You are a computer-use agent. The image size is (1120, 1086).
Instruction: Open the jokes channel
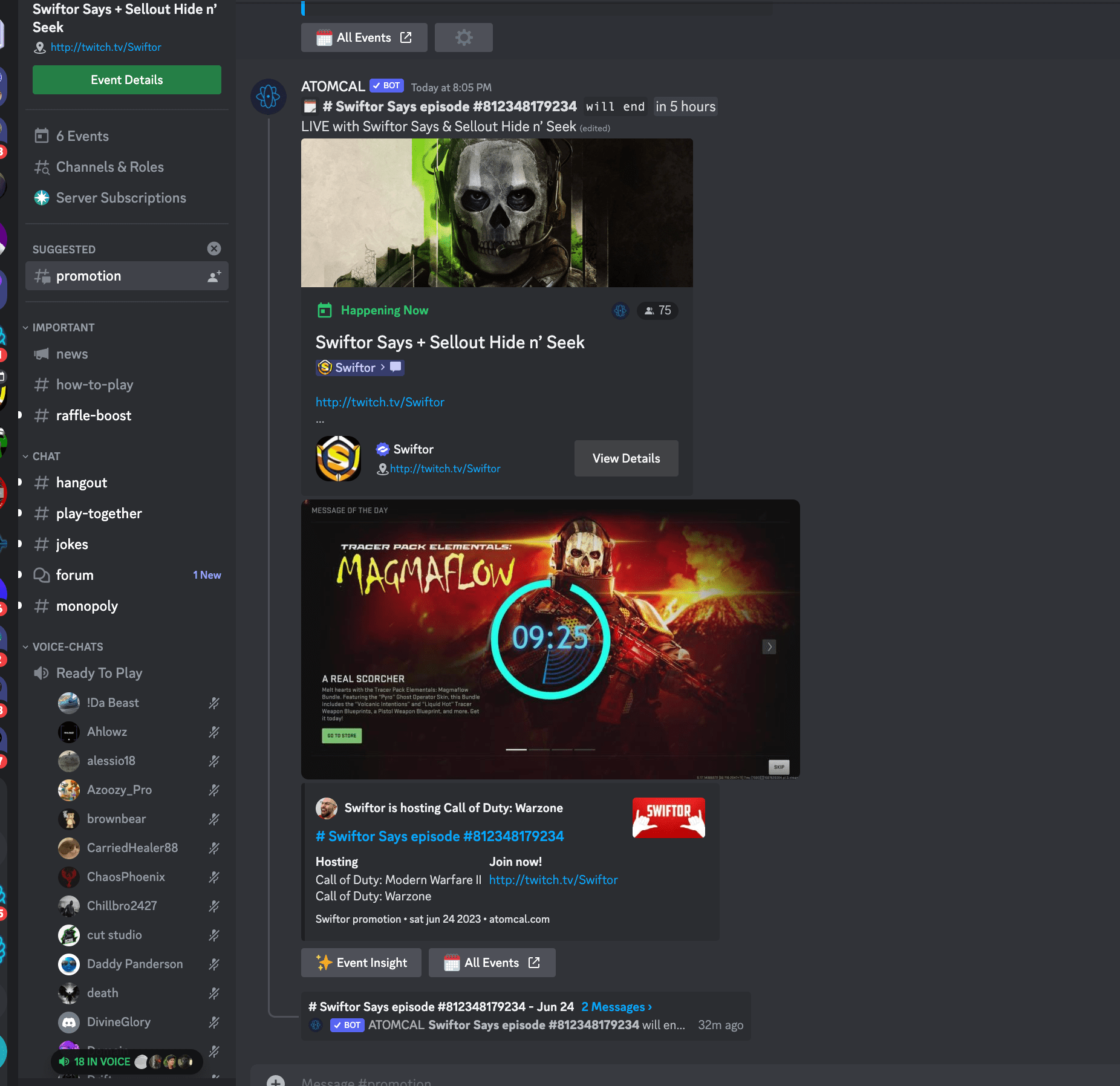pos(127,544)
